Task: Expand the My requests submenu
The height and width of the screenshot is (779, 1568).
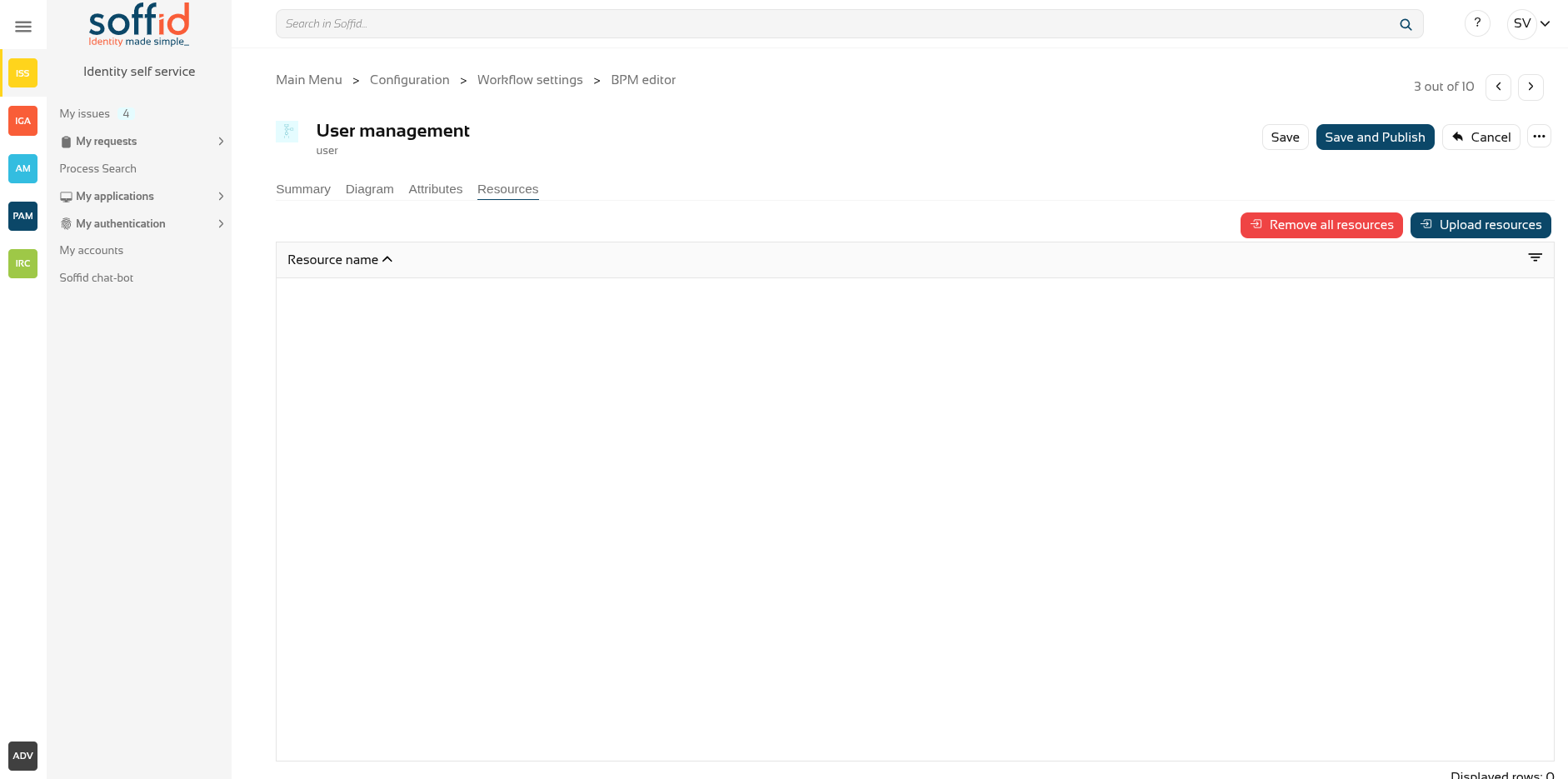Action: pyautogui.click(x=221, y=142)
